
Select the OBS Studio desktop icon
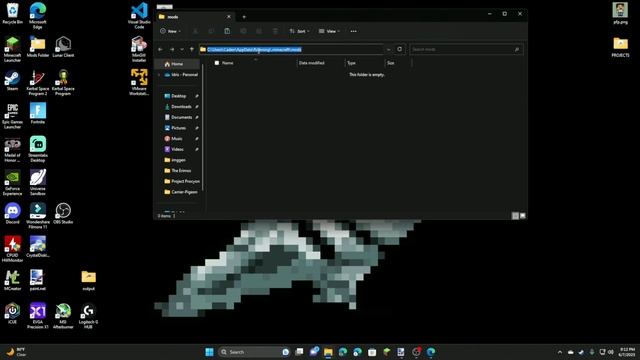tap(63, 214)
